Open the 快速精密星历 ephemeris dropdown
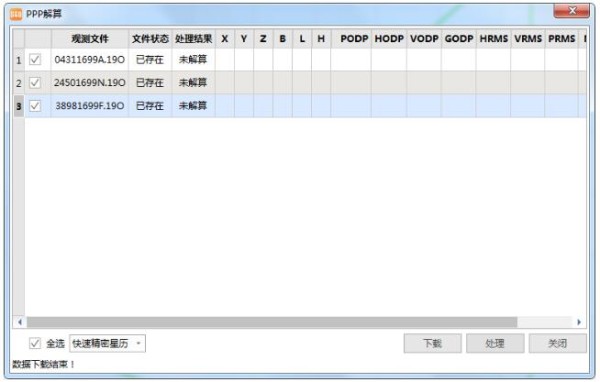The width and height of the screenshot is (600, 382). [108, 343]
